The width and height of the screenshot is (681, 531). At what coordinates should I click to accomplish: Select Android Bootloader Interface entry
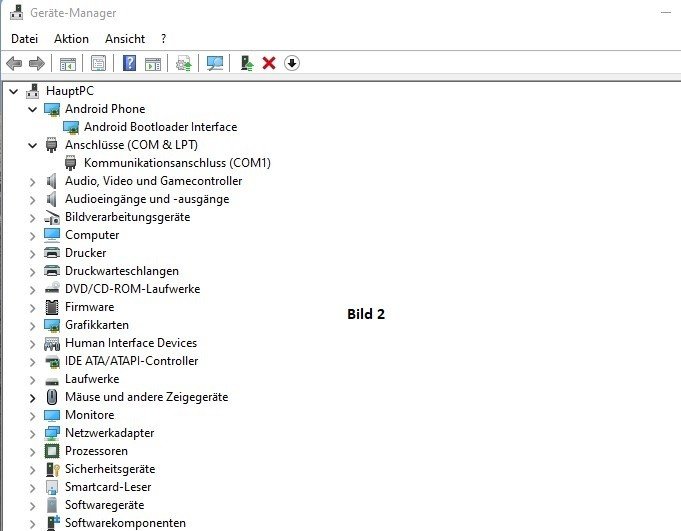pos(161,127)
